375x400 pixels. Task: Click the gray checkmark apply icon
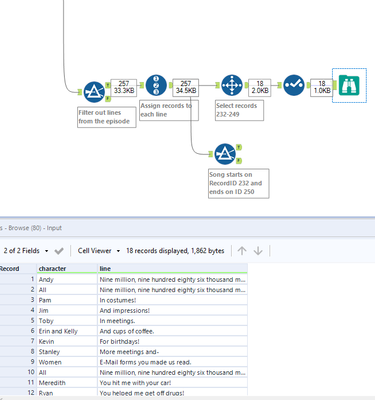click(x=59, y=251)
